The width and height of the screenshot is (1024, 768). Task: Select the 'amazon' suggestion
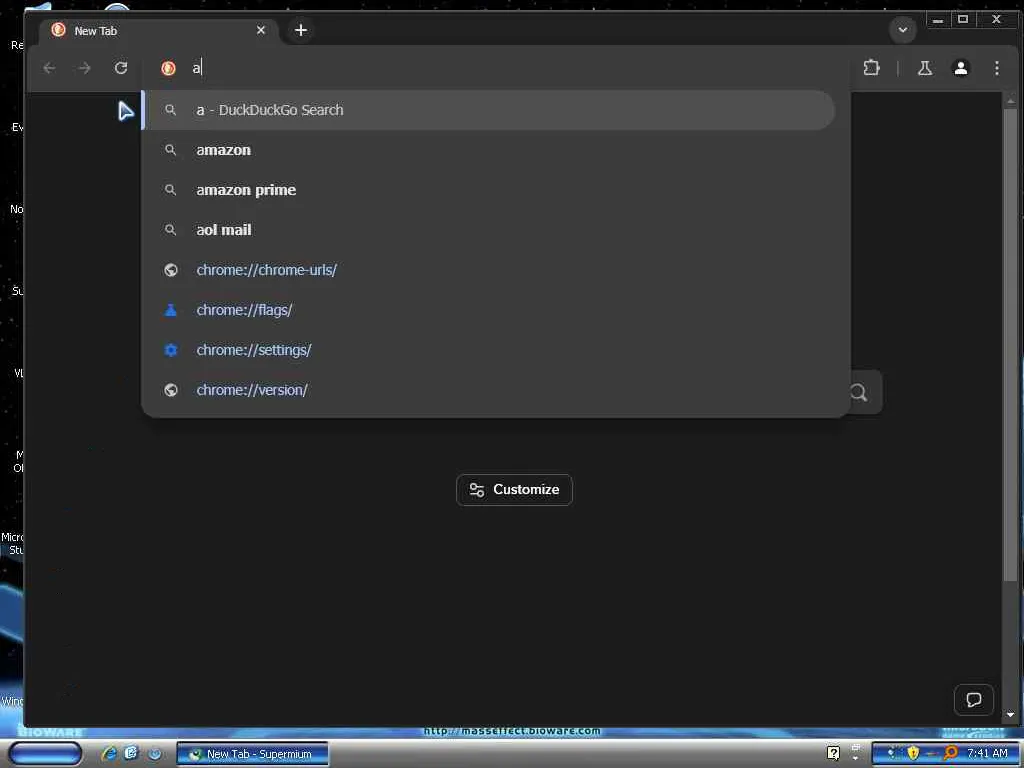(488, 150)
